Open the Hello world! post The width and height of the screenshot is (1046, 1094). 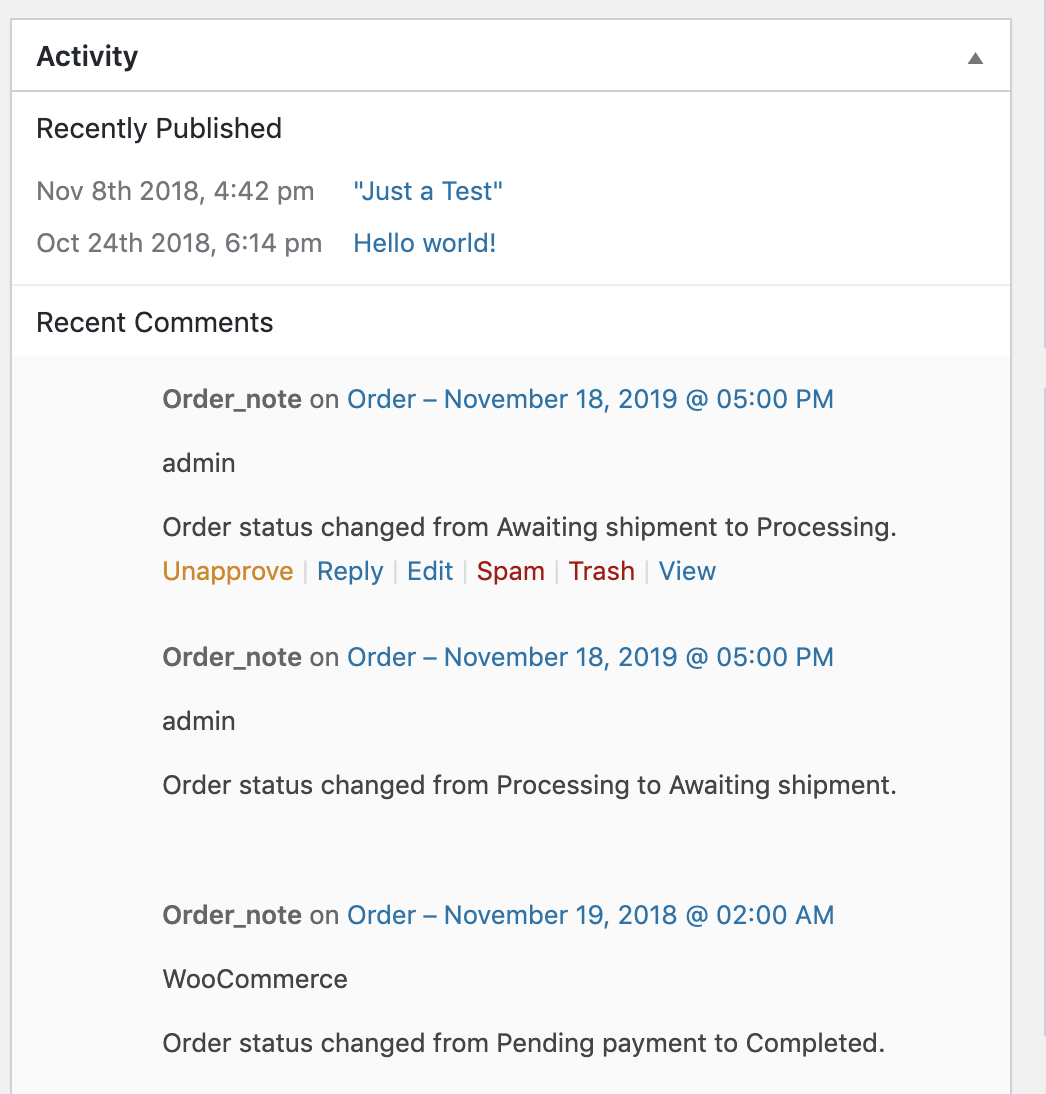[424, 243]
